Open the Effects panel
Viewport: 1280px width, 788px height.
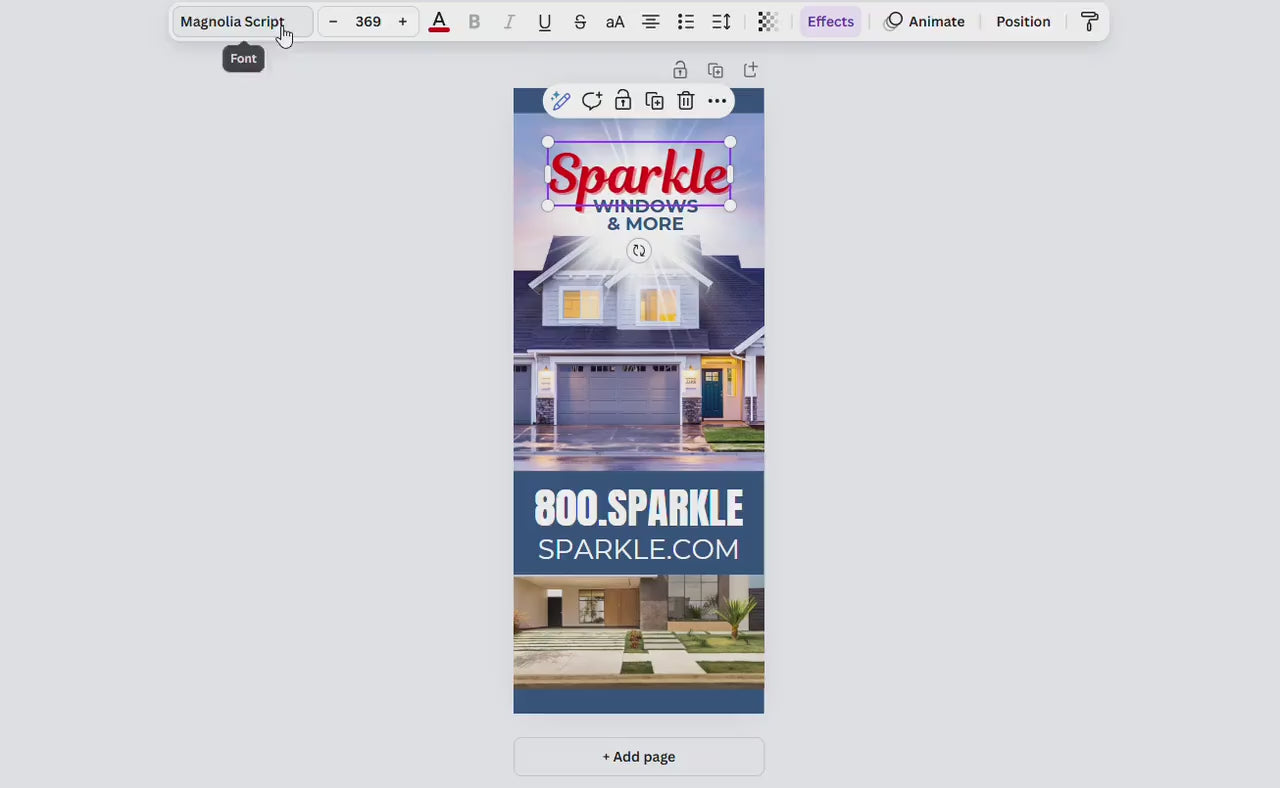(x=831, y=22)
